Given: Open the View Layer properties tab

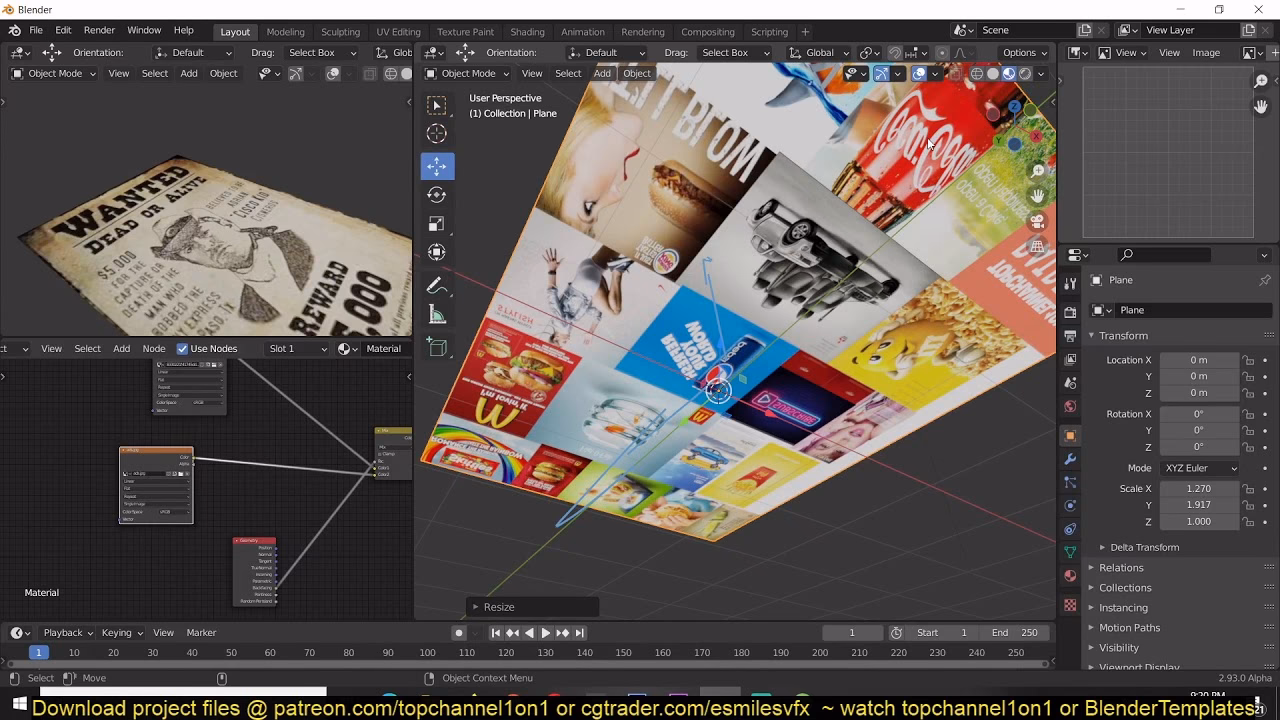Looking at the screenshot, I should coord(1070,360).
